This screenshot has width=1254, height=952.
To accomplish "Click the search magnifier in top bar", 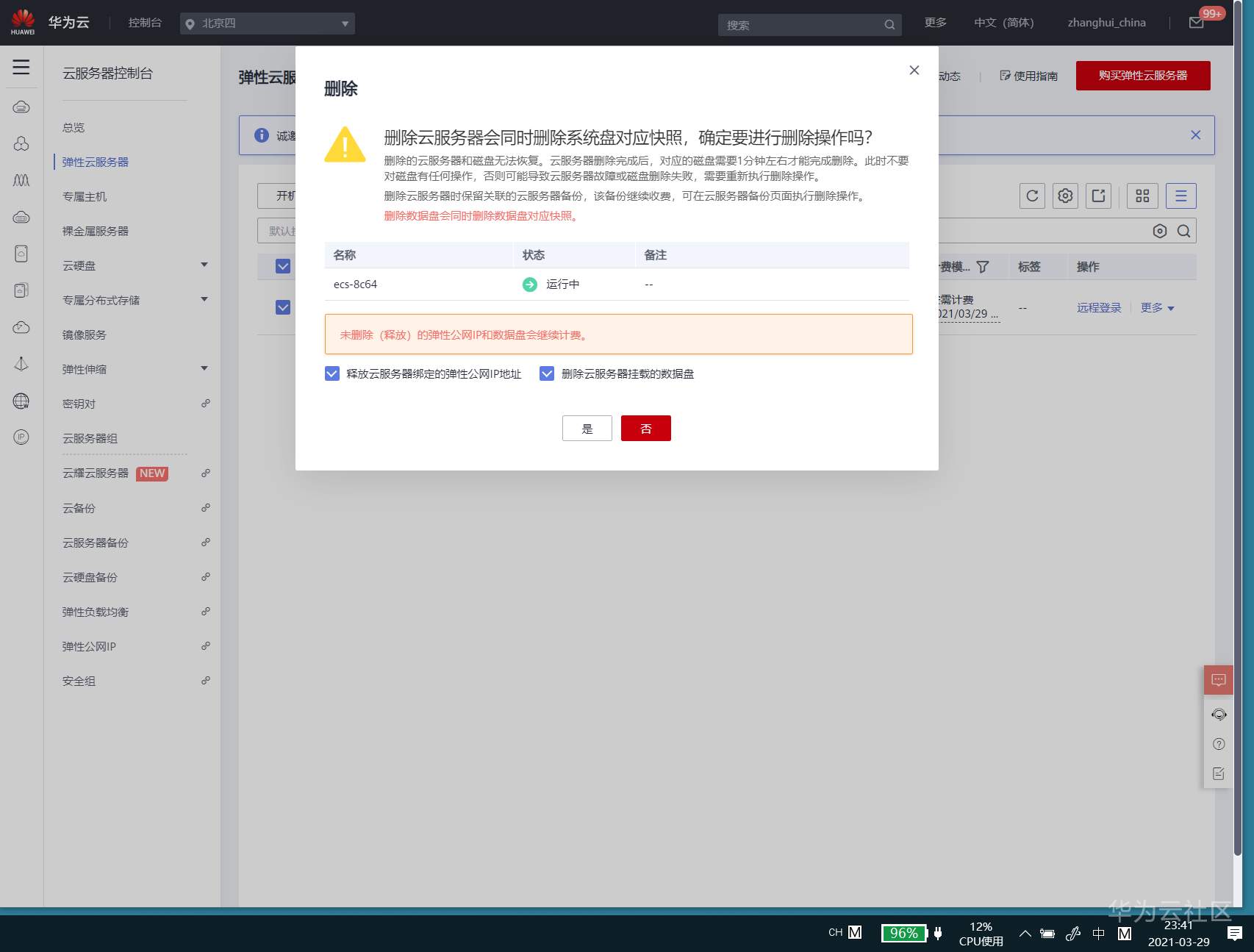I will tap(889, 25).
